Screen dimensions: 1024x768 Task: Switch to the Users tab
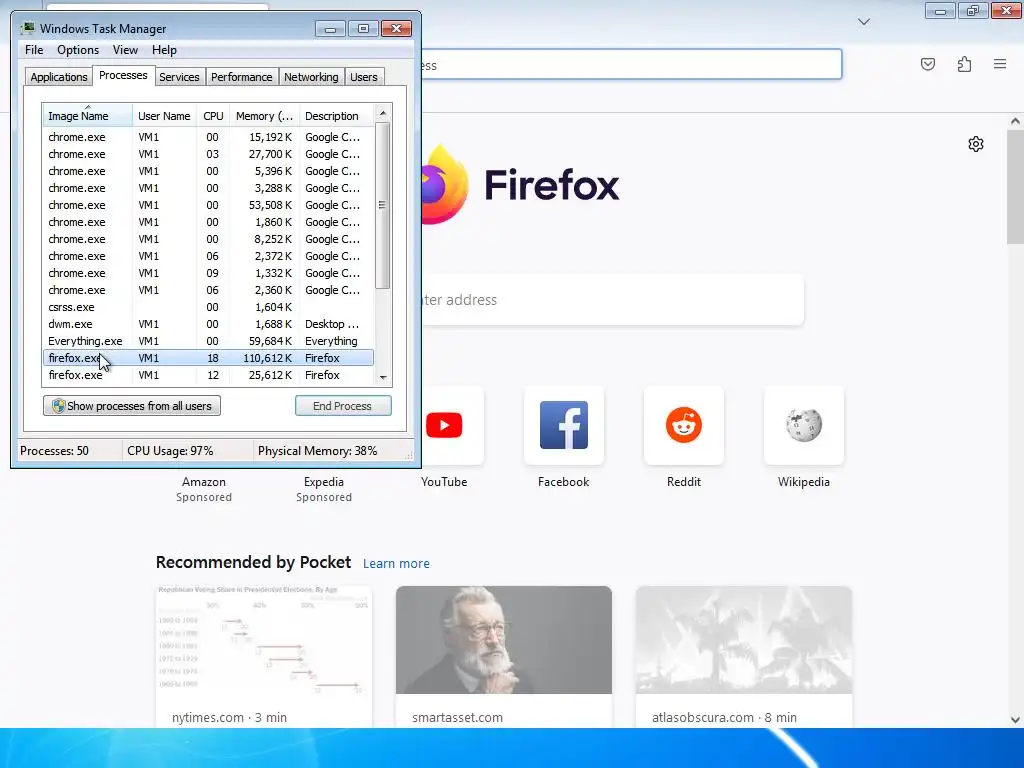[363, 76]
